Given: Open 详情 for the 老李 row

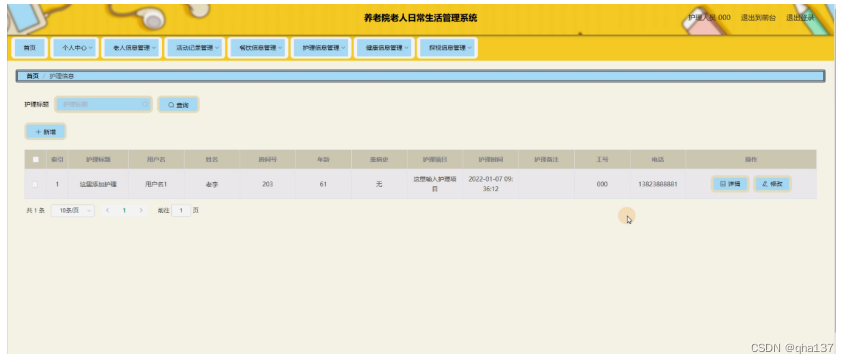Looking at the screenshot, I should point(730,184).
